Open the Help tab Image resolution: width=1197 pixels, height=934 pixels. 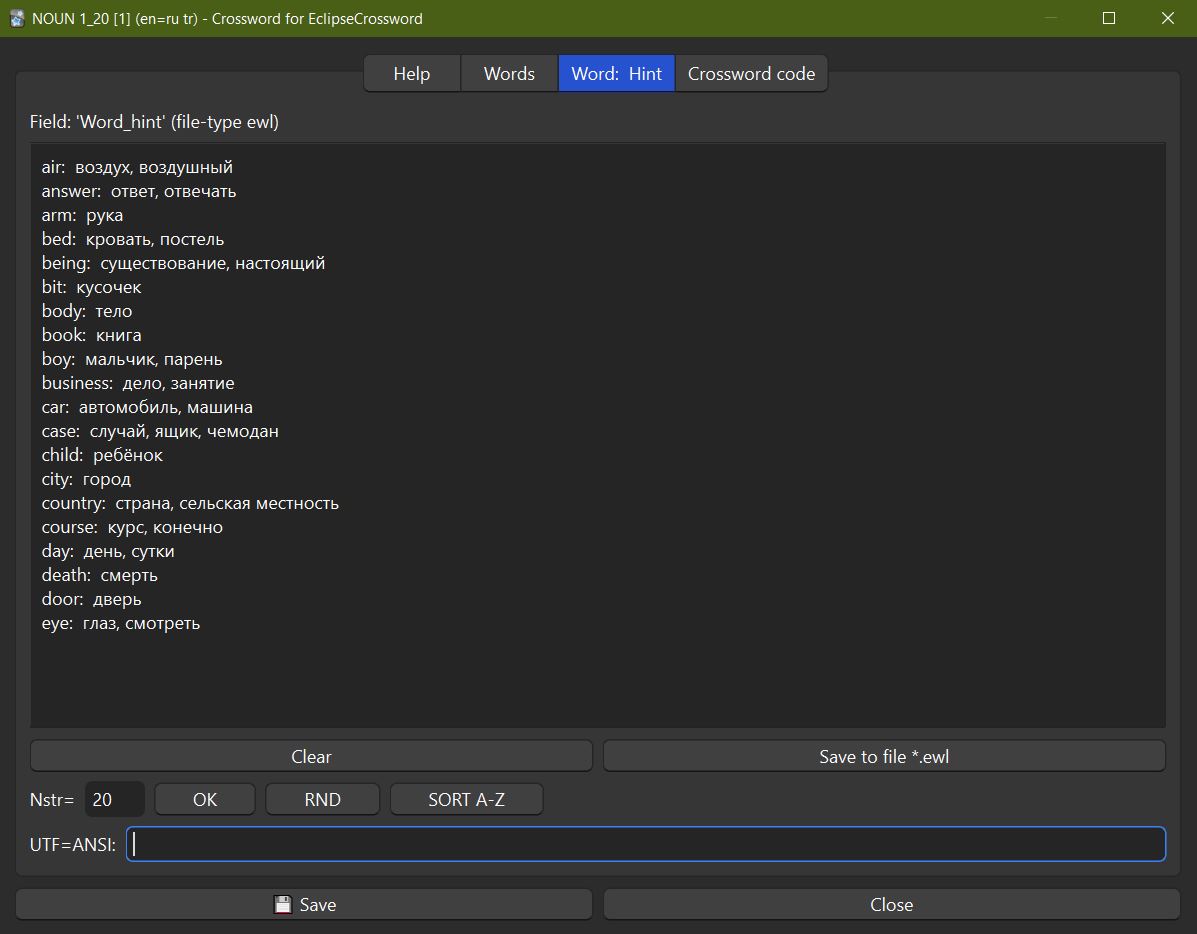pyautogui.click(x=411, y=74)
